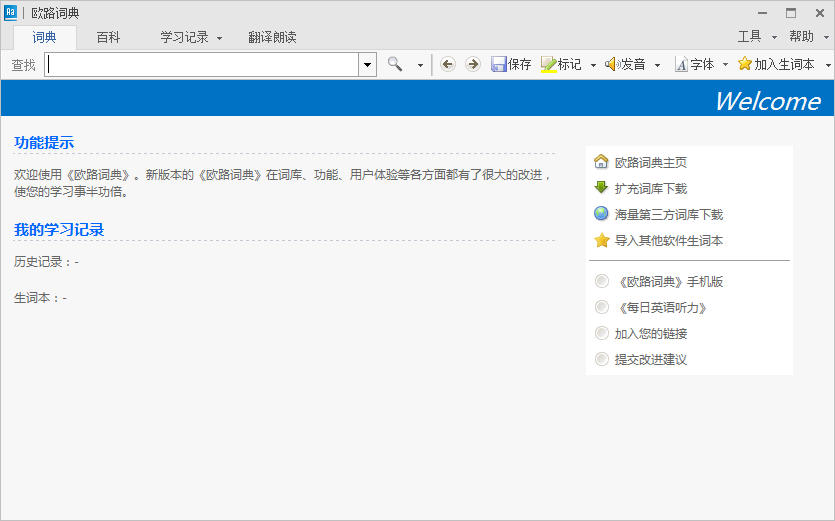Switch to the 翻译朗读 tab
The image size is (835, 521).
click(272, 37)
